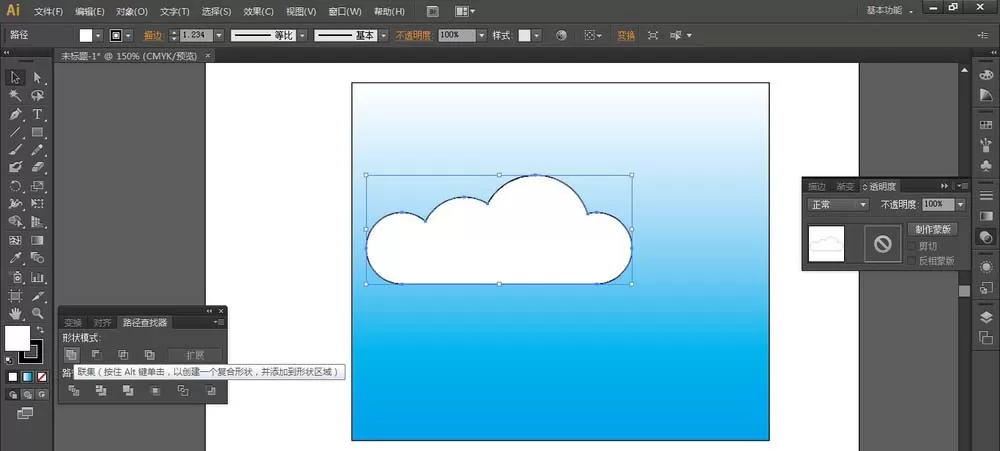Open the 正常 blend mode dropdown
The image size is (1000, 451).
(x=838, y=205)
